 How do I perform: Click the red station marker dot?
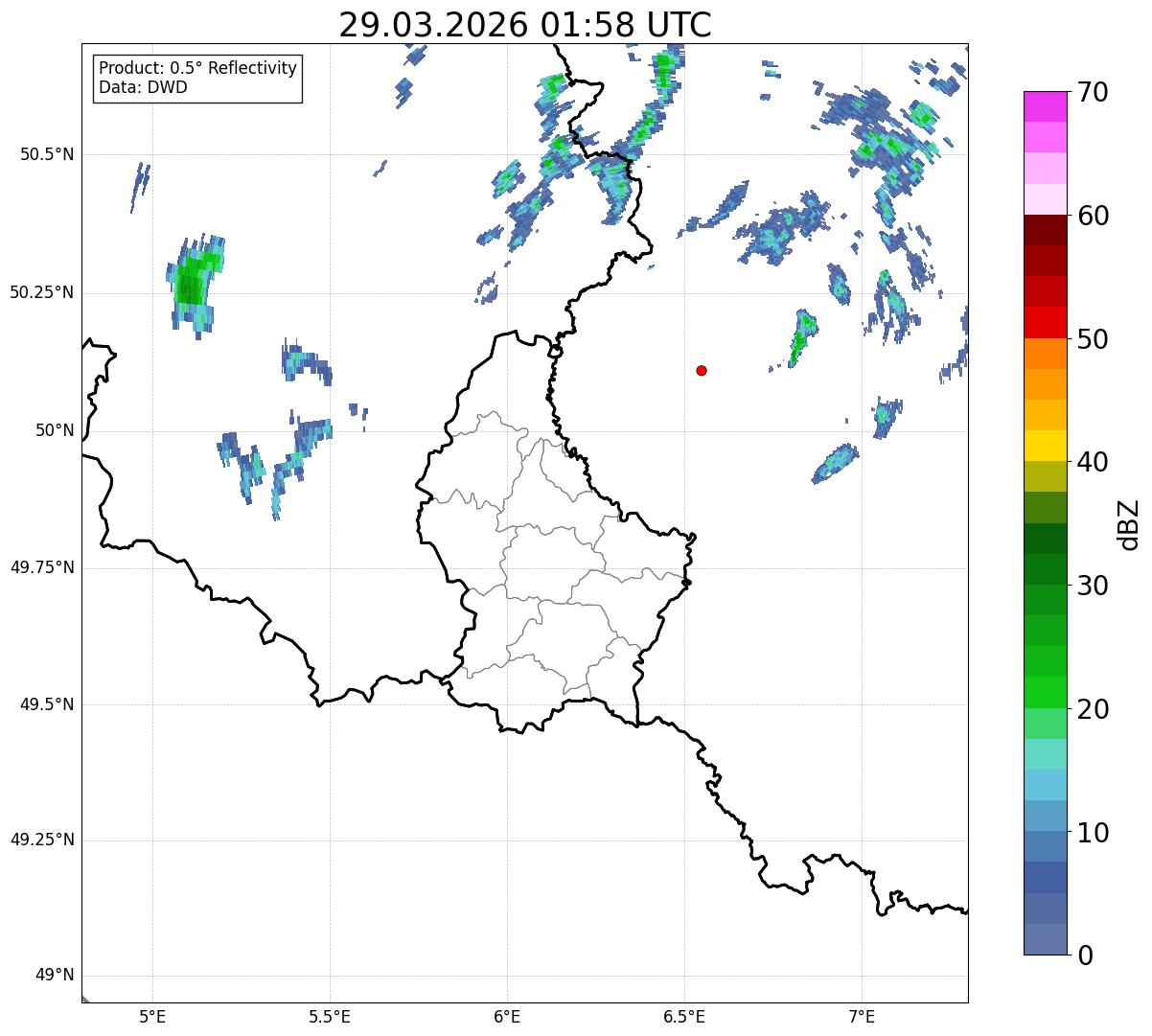pos(702,370)
